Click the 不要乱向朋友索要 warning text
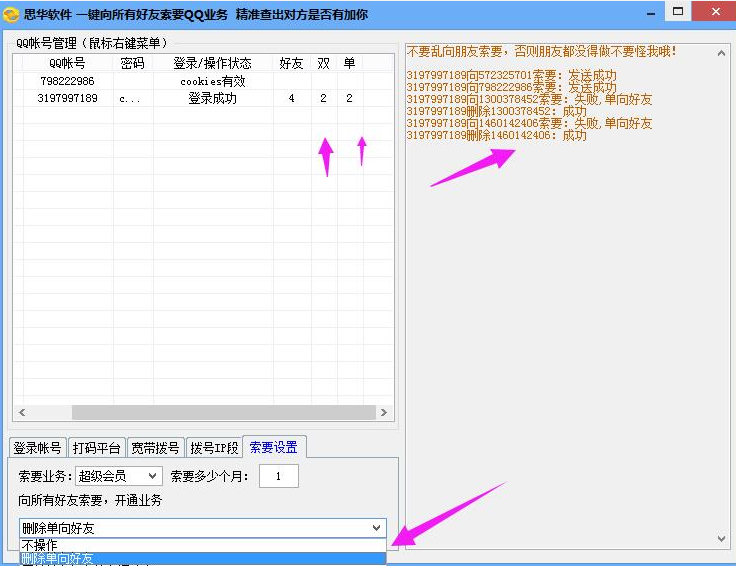 coord(542,51)
